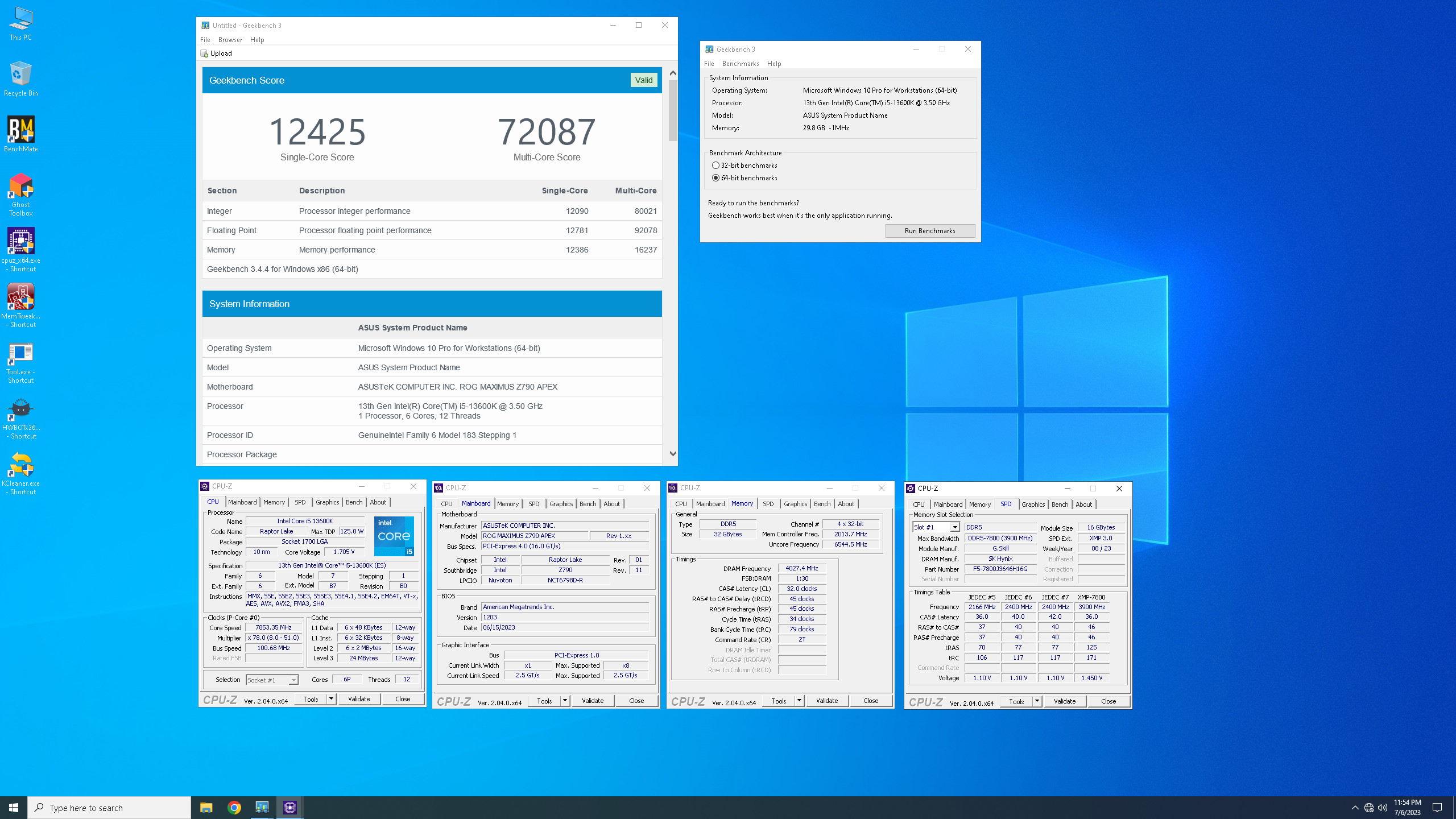The width and height of the screenshot is (1456, 819).
Task: Switch to SPD tab in Mainboard CPU-Z window
Action: tap(533, 504)
